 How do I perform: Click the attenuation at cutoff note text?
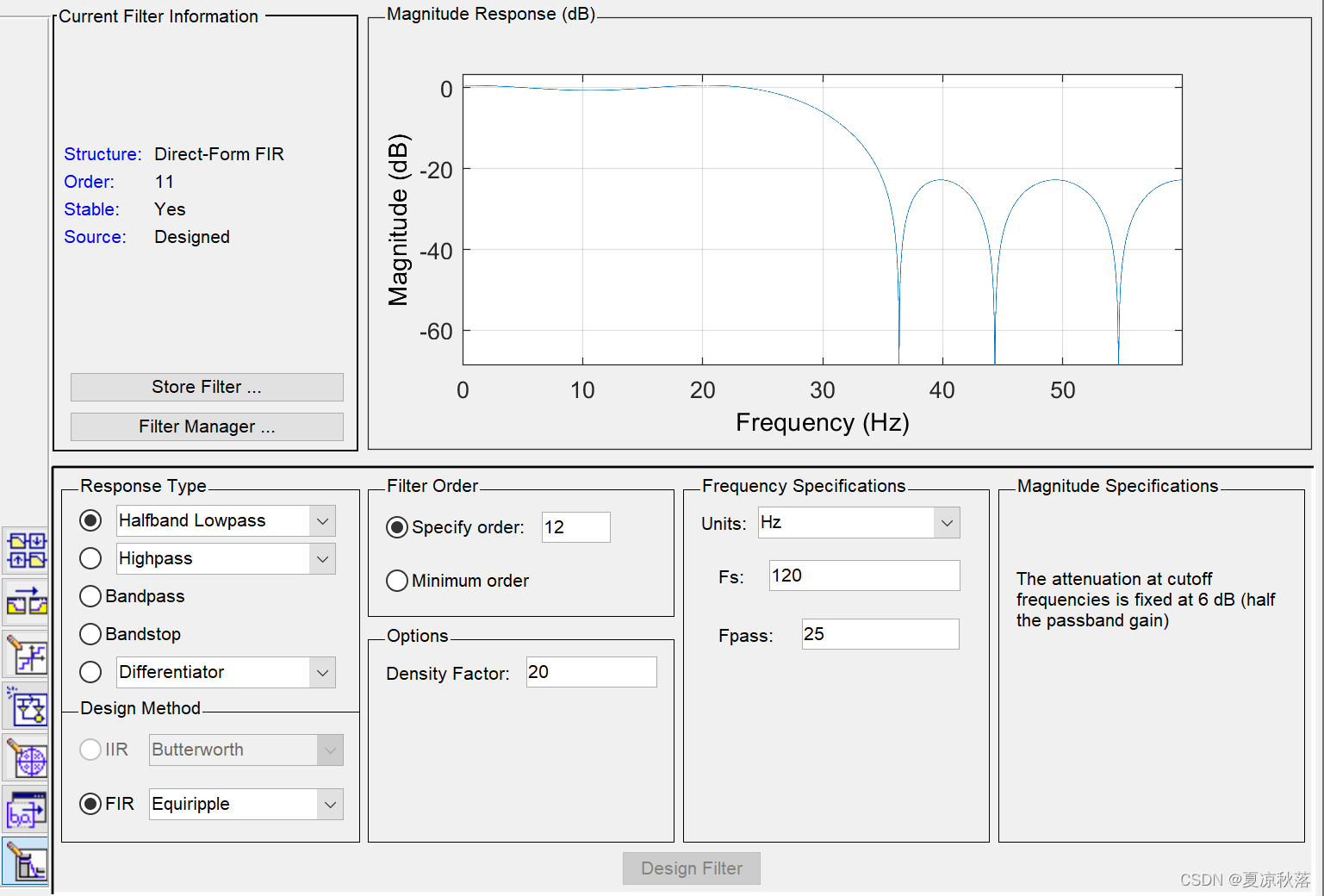(x=1146, y=600)
